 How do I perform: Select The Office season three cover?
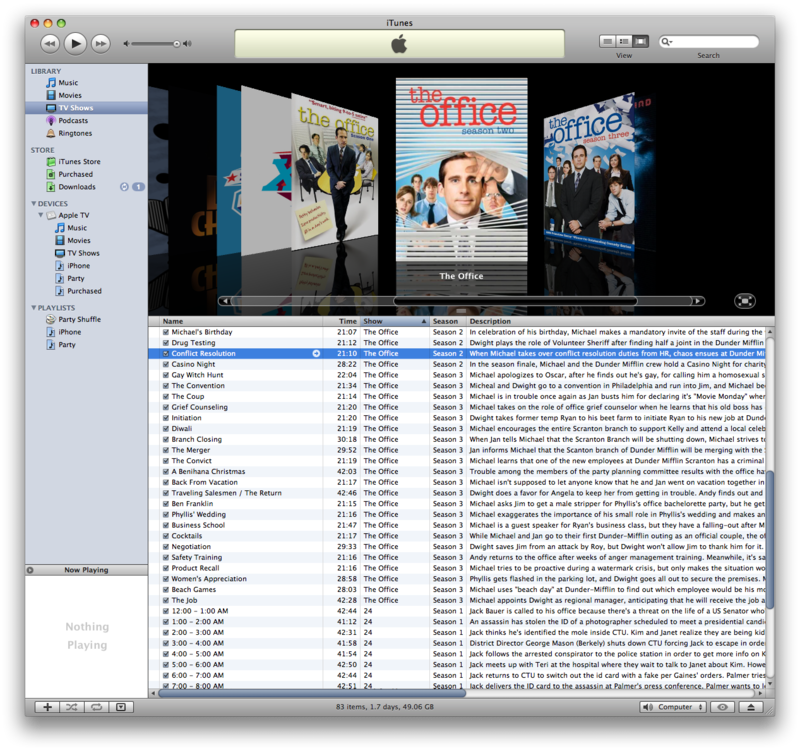[x=590, y=173]
